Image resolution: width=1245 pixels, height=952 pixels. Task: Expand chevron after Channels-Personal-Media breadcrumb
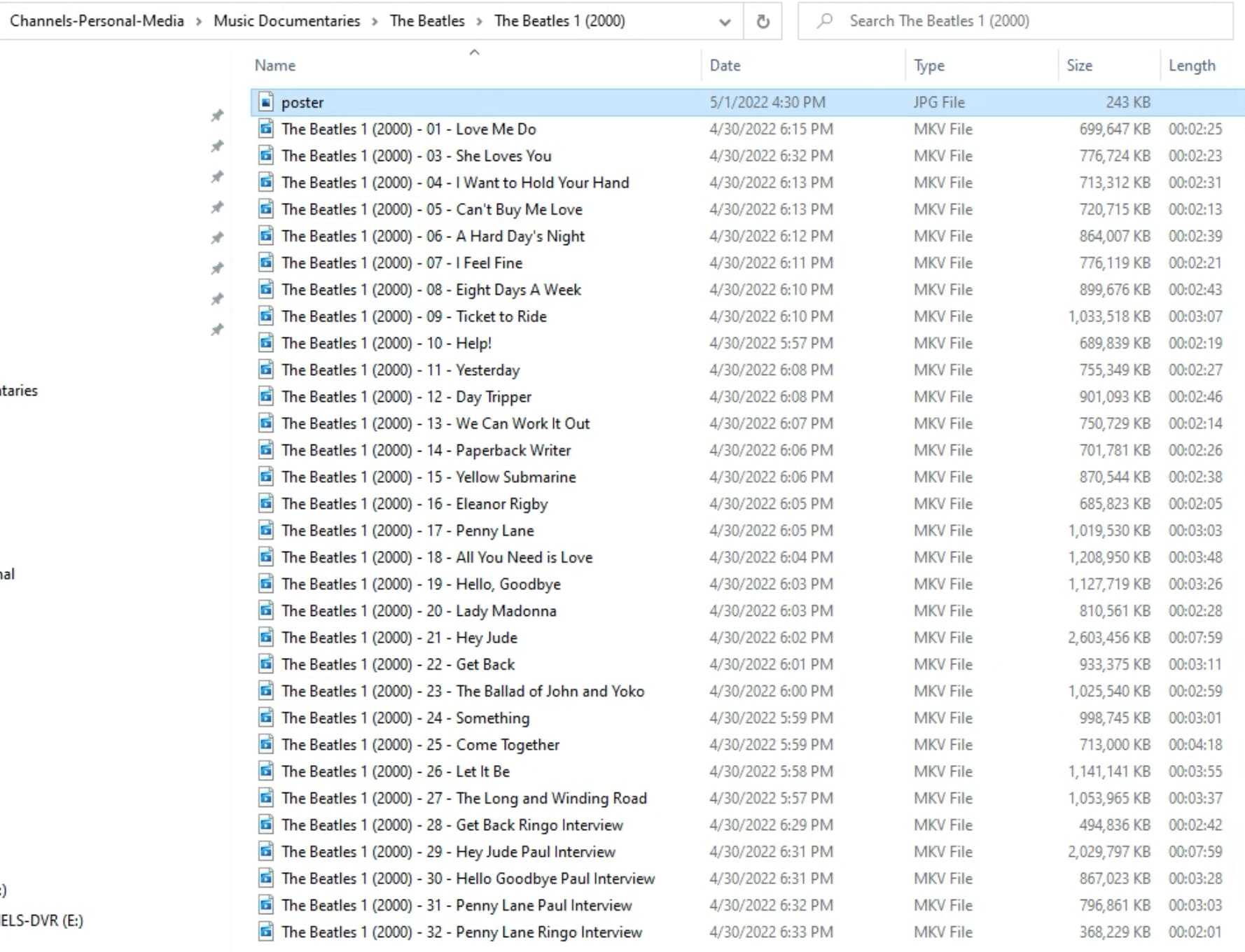199,22
